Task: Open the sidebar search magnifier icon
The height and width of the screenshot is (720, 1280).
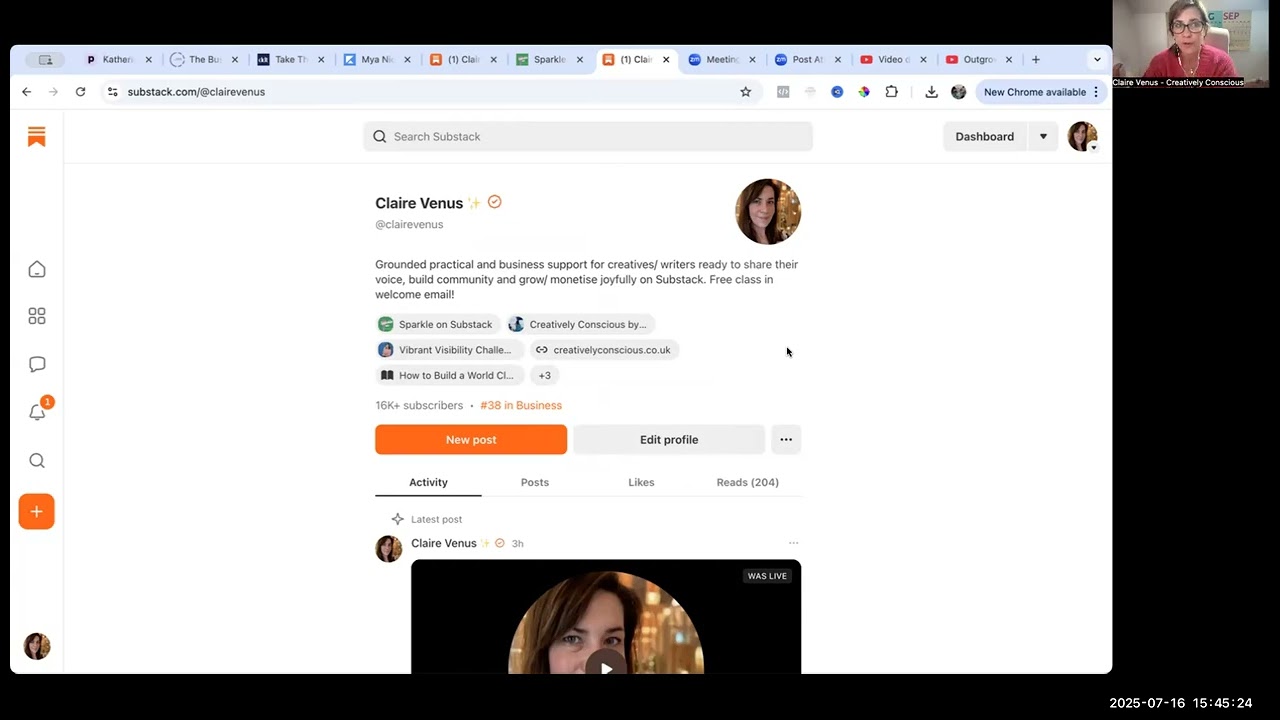Action: click(x=37, y=461)
